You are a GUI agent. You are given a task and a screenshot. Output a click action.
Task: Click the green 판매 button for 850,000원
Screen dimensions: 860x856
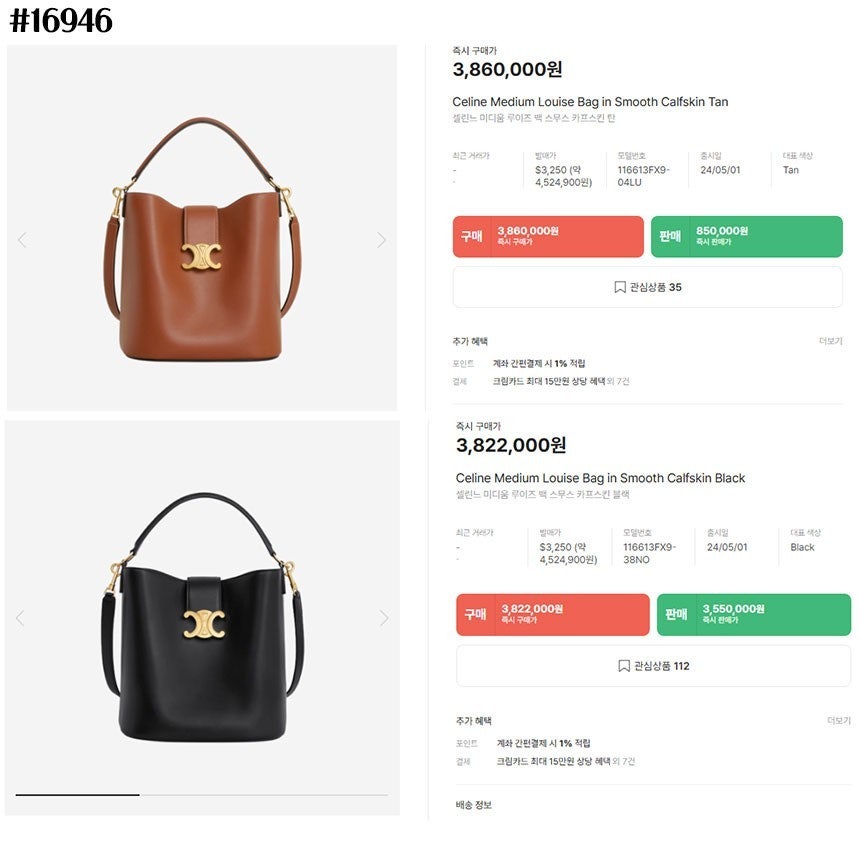(x=746, y=236)
